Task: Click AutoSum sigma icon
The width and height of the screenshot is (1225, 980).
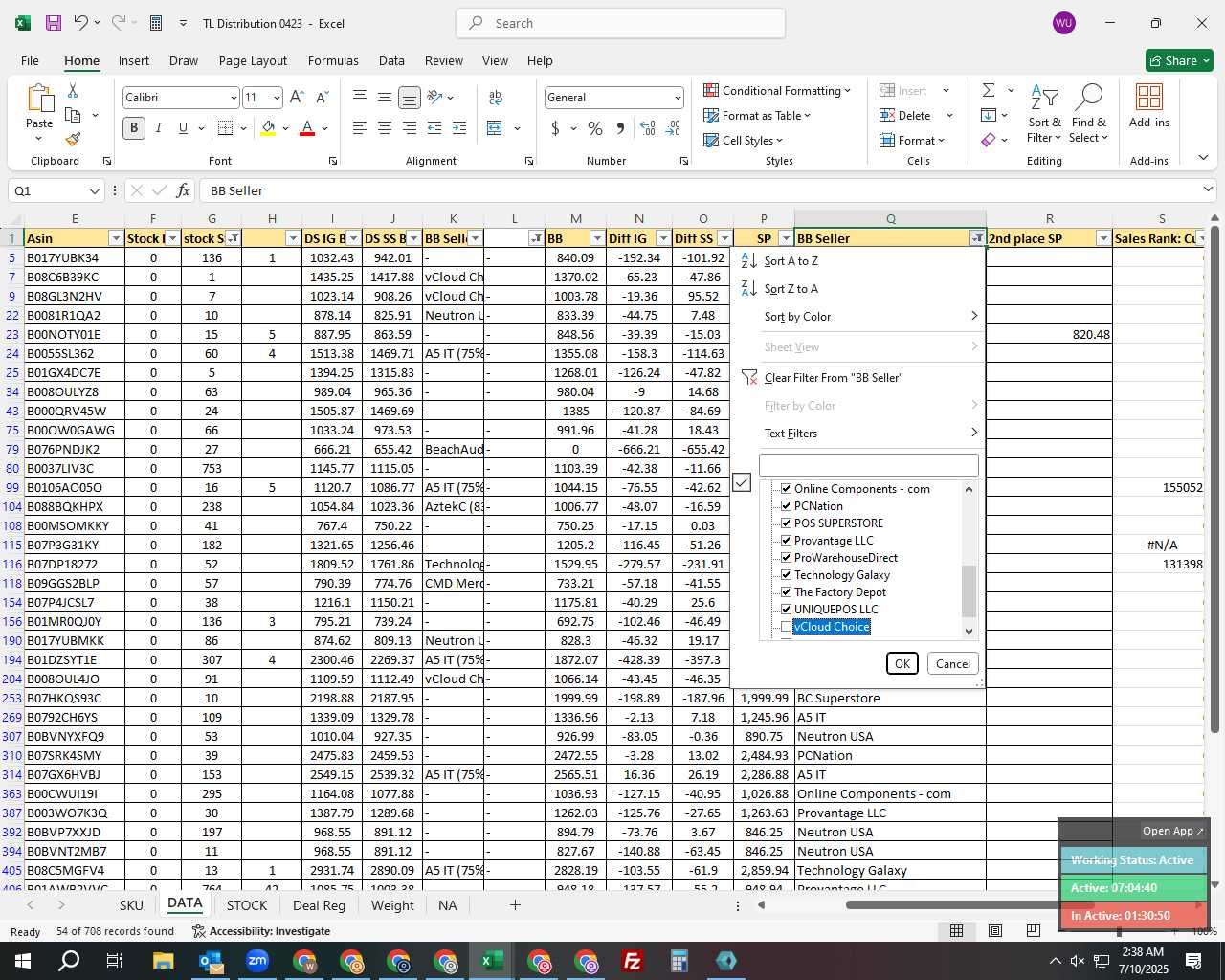Action: (x=989, y=90)
